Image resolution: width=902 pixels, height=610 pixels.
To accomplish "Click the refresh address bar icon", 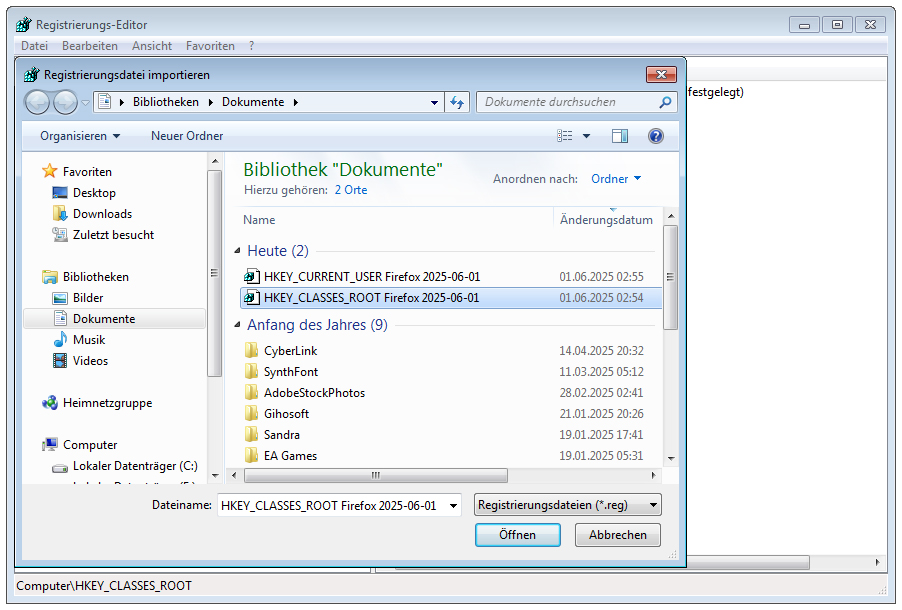I will (458, 102).
